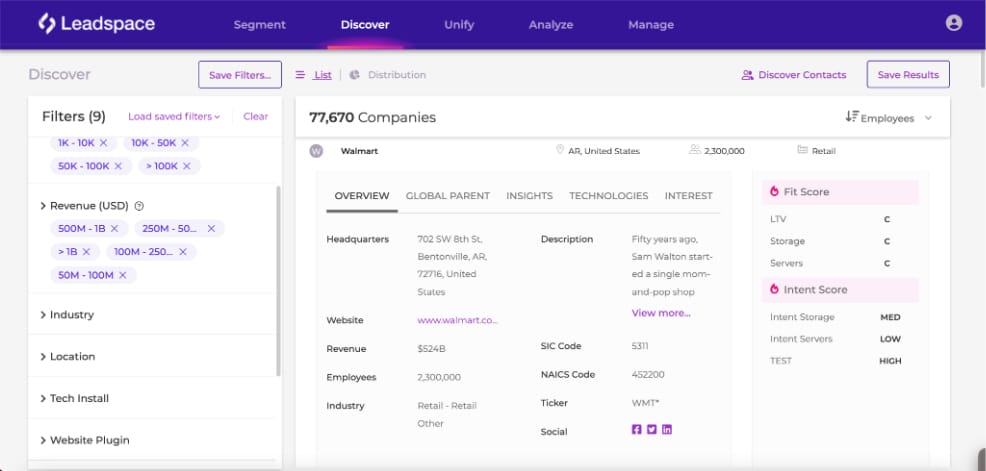This screenshot has width=986, height=471.
Task: Remove the 1K - 10K employee filter chip
Action: [104, 143]
